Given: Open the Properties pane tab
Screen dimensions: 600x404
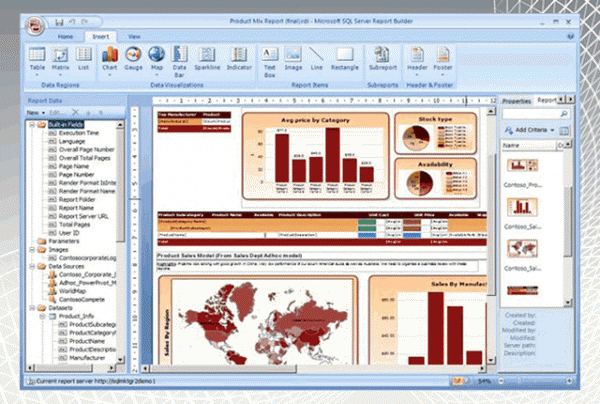Looking at the screenshot, I should click(x=516, y=101).
